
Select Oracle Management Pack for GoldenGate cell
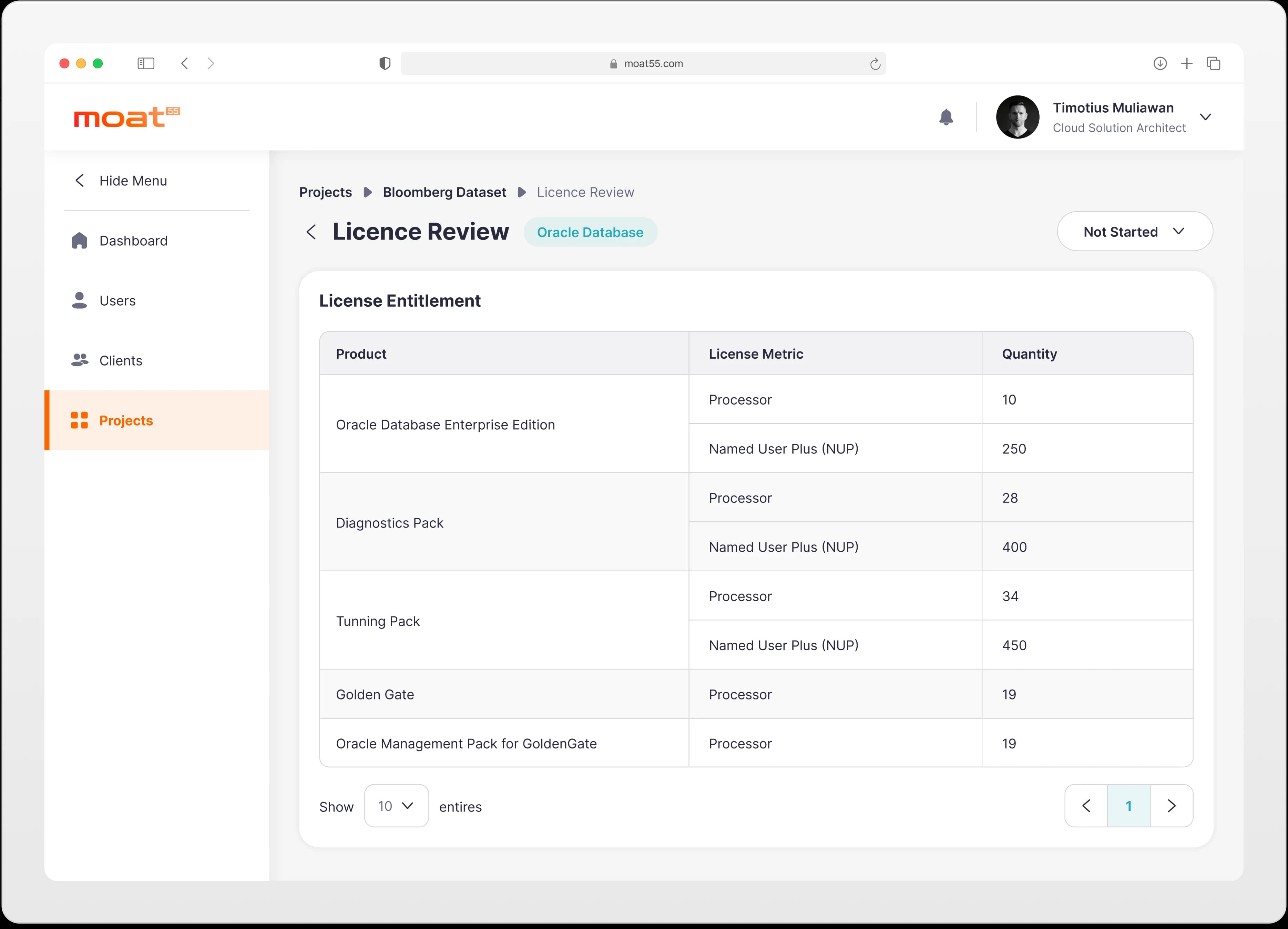(x=504, y=743)
